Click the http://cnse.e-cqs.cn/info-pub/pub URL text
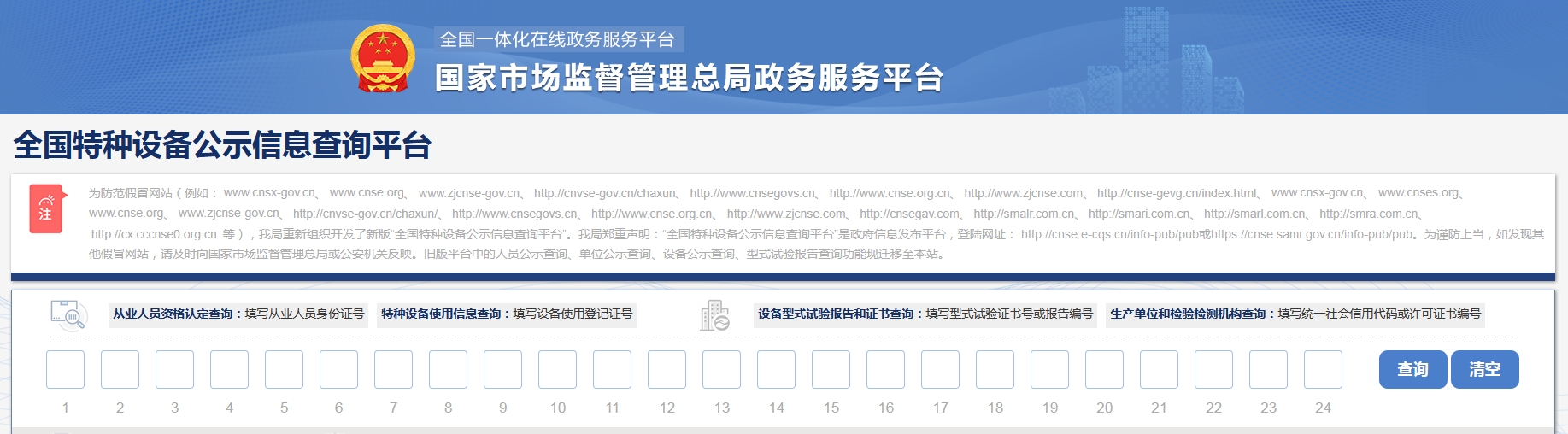1568x434 pixels. (x=1109, y=234)
